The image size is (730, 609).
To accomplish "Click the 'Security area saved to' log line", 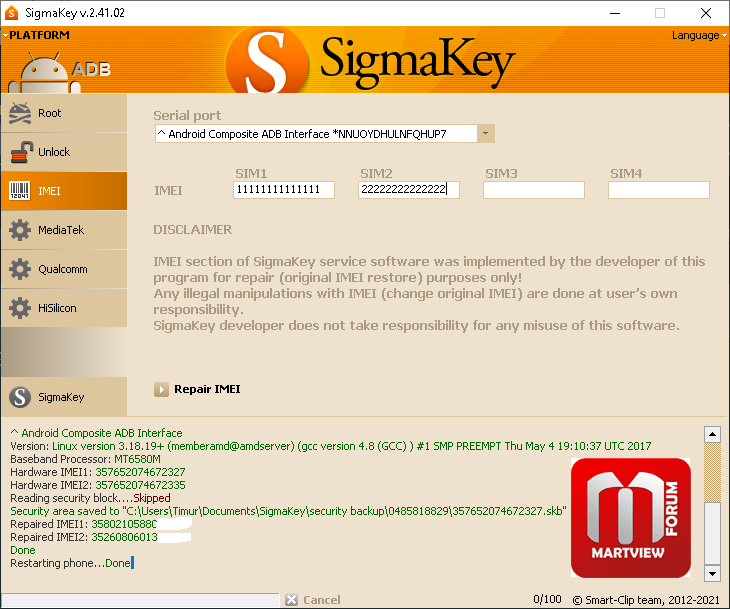I will tap(288, 511).
